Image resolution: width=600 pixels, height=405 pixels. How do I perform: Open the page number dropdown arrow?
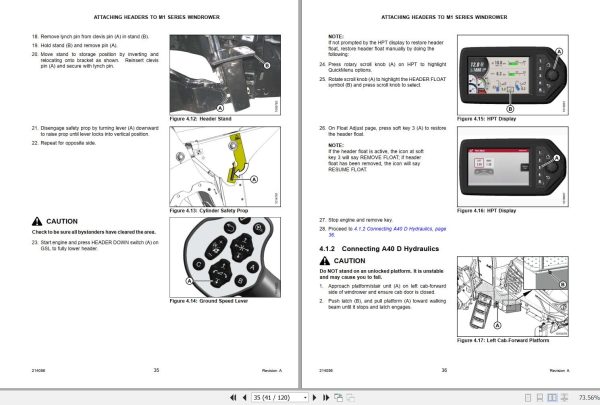point(305,398)
